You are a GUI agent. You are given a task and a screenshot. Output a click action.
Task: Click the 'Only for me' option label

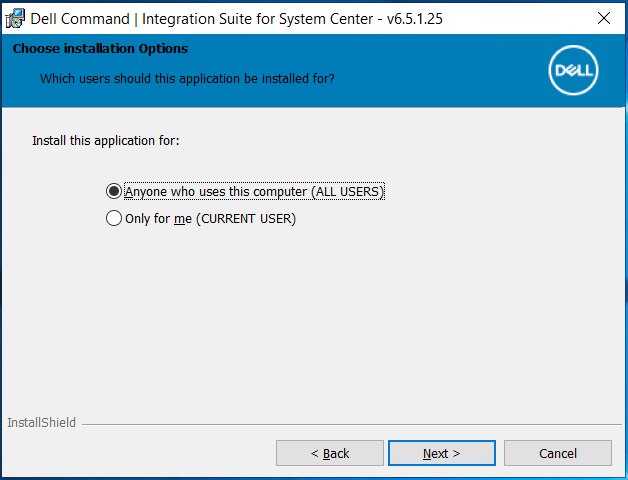pos(158,218)
